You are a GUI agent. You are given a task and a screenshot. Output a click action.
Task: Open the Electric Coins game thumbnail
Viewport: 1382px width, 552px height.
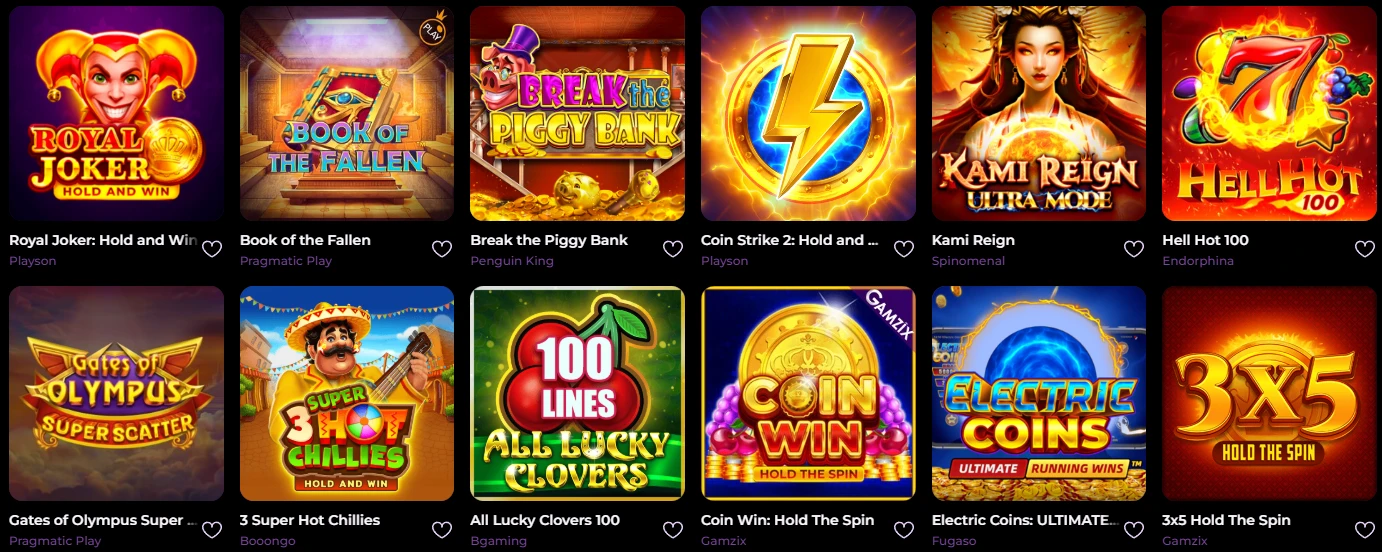coord(1039,393)
